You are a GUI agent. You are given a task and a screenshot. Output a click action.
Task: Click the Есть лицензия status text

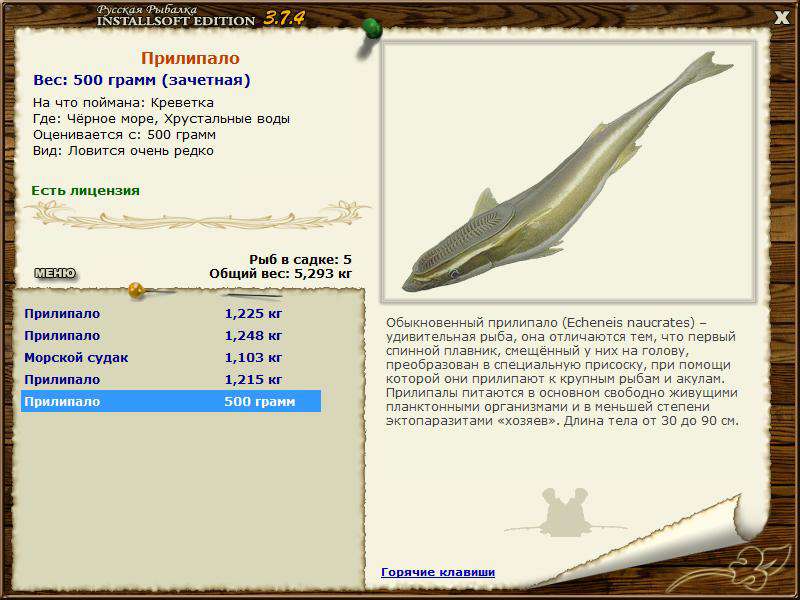coord(85,191)
